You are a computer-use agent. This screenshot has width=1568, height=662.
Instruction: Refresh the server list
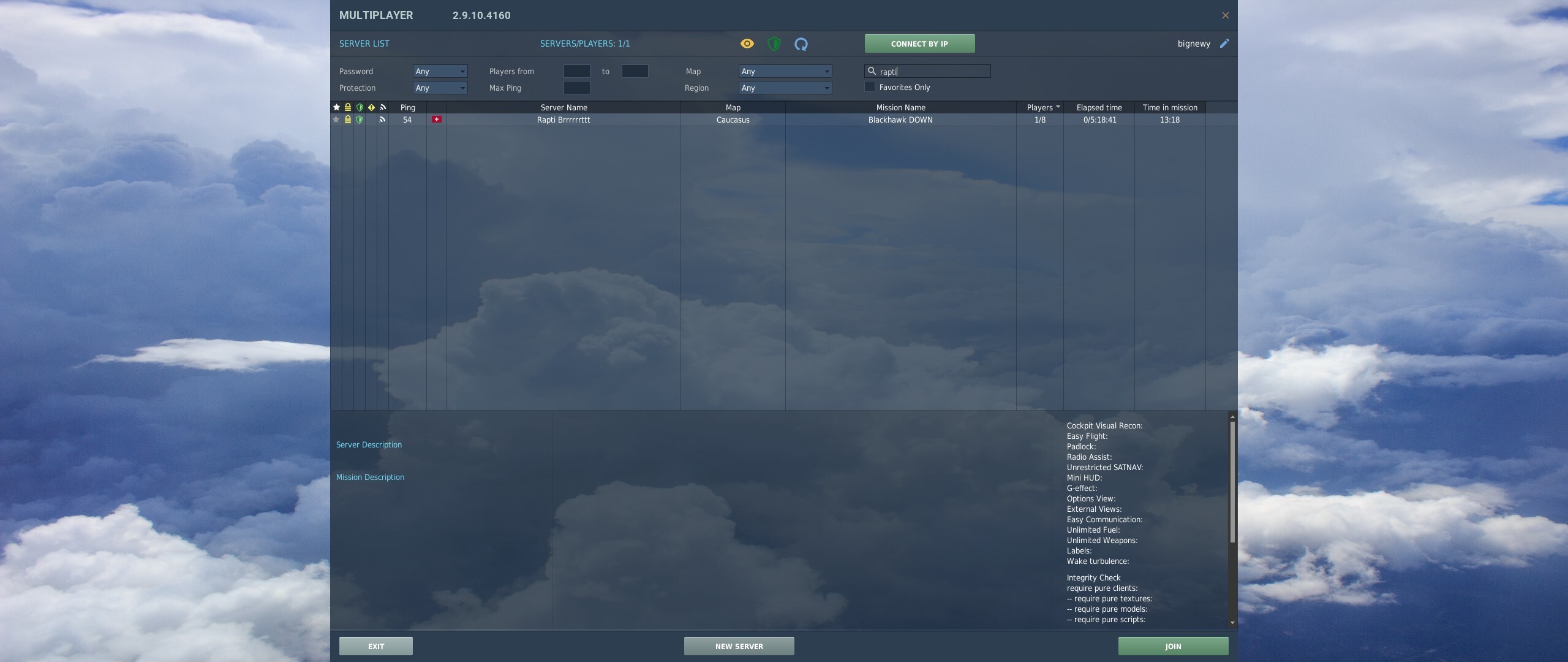coord(801,44)
